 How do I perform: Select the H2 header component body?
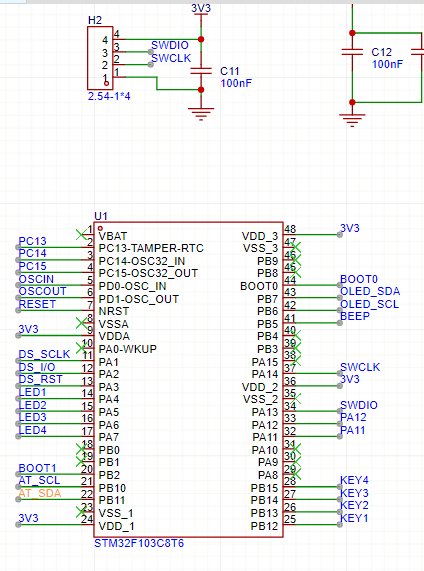(x=100, y=58)
